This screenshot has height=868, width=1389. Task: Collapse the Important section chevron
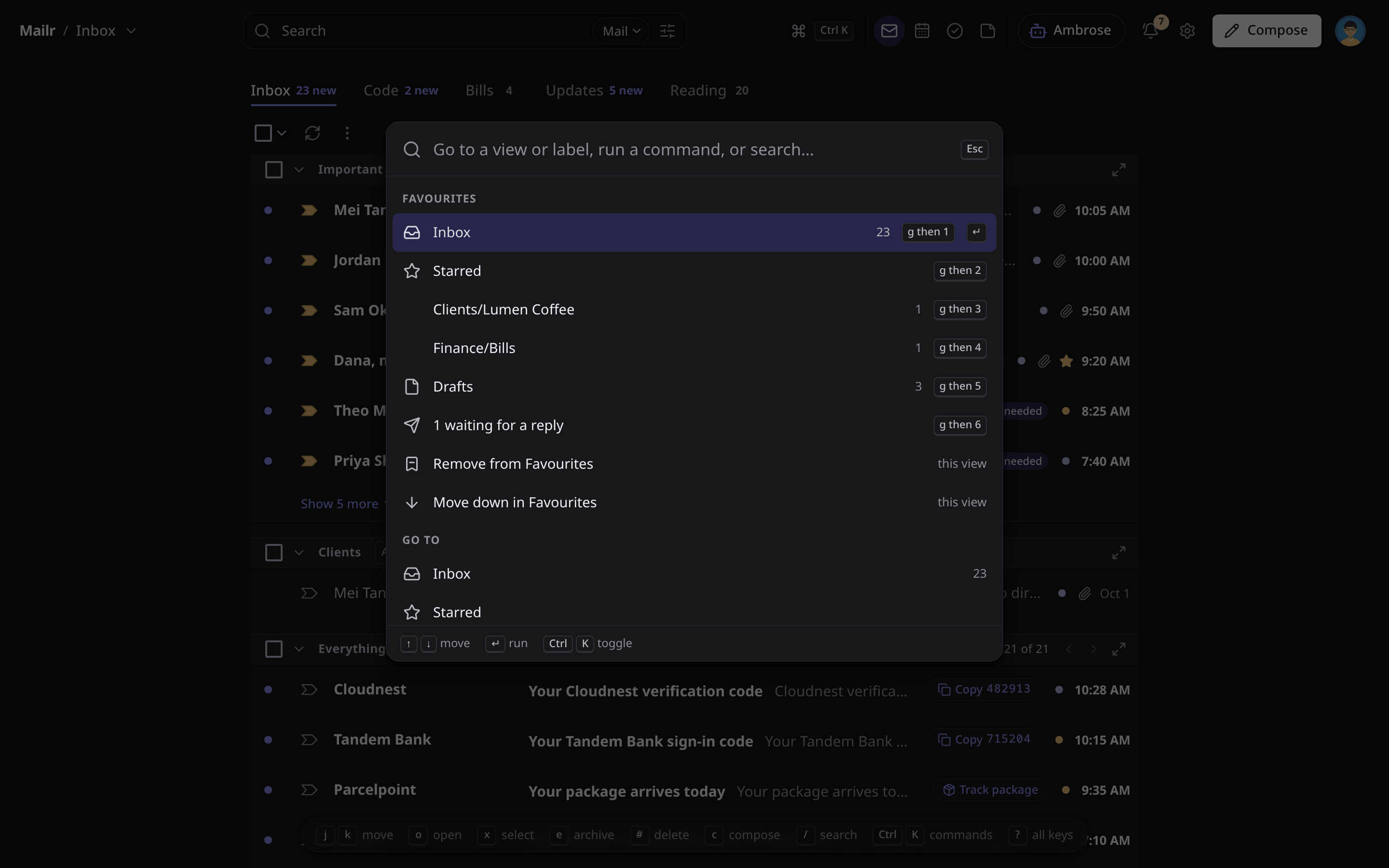point(299,170)
